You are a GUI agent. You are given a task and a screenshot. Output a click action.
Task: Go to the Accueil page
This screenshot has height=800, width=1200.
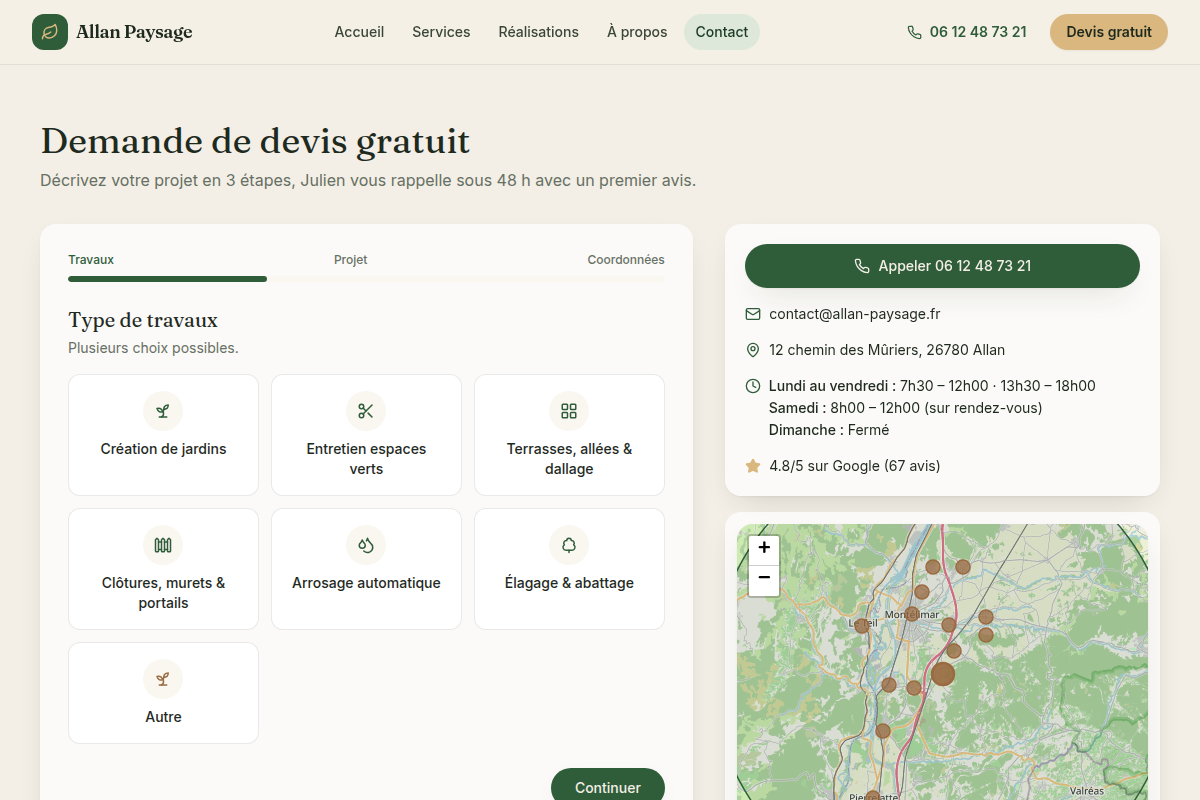click(x=359, y=32)
